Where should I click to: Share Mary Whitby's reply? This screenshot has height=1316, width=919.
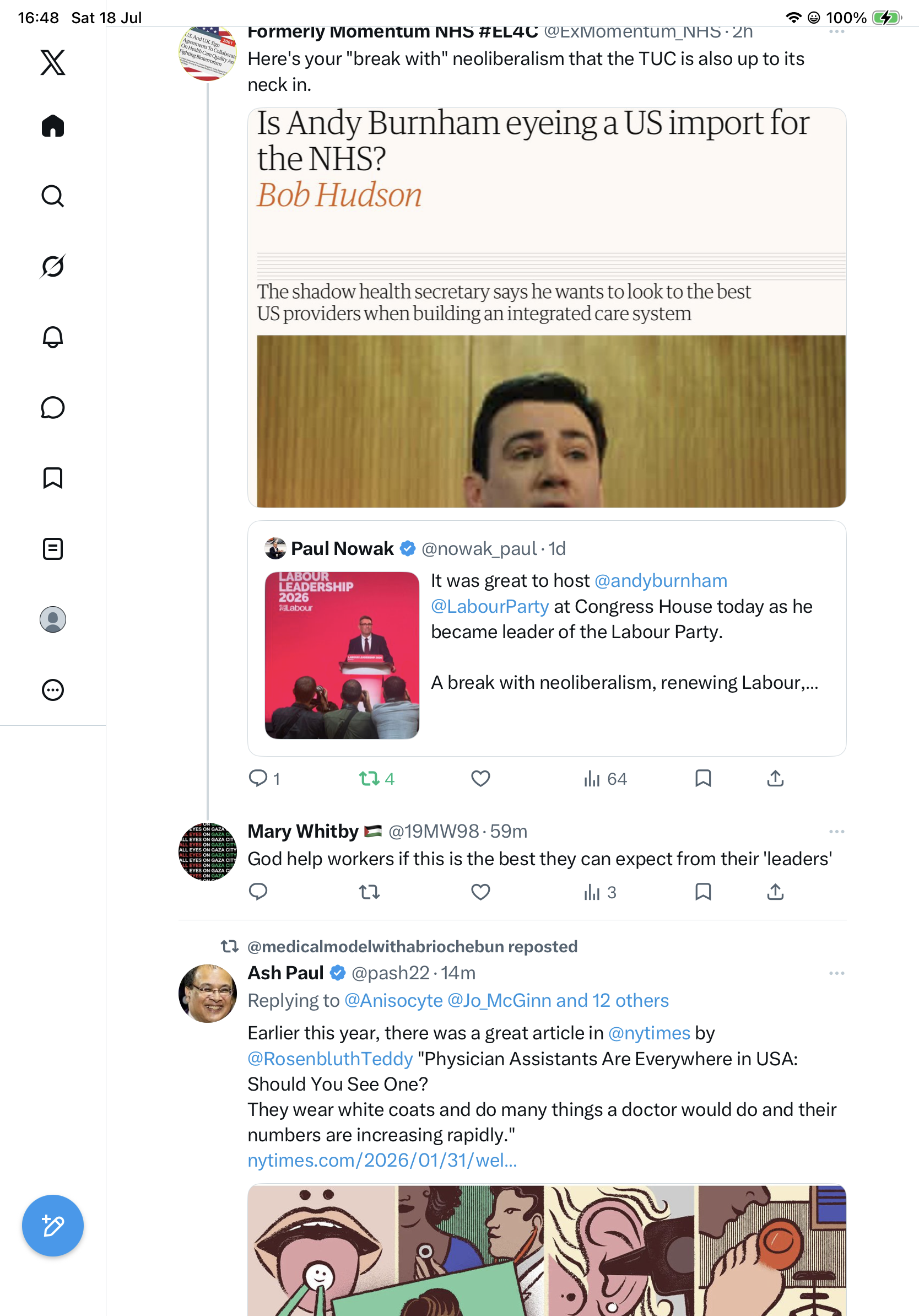(x=775, y=891)
